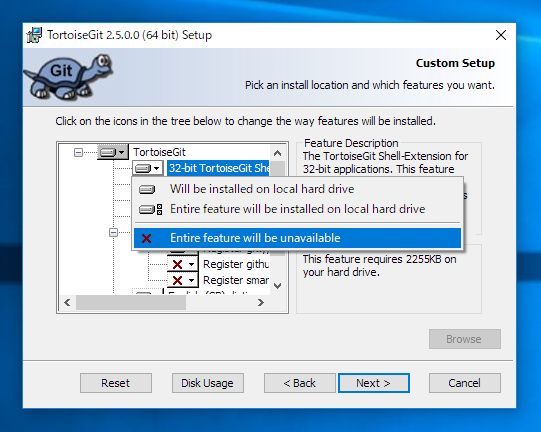Open 'Register smar' feature state dropdown
The image size is (541, 432).
coord(183,280)
